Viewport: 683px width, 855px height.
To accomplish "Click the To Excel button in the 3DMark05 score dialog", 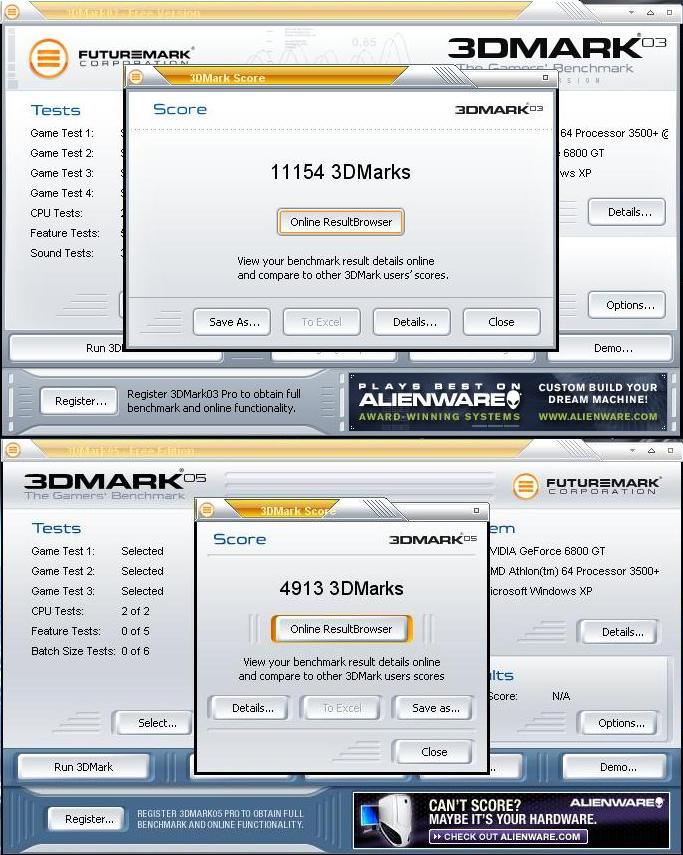I will [342, 708].
